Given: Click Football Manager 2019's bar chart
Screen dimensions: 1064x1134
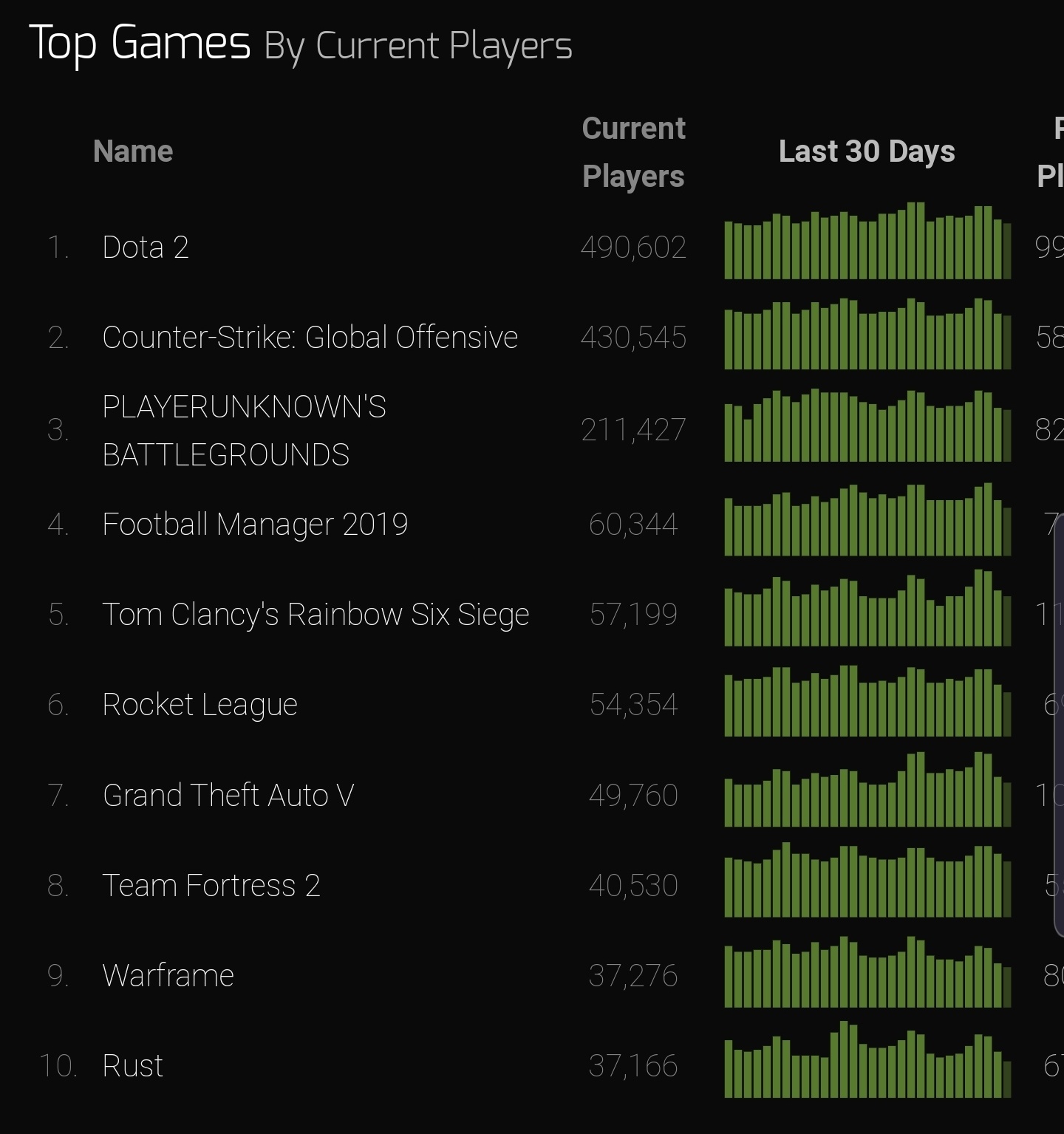Looking at the screenshot, I should pyautogui.click(x=867, y=519).
